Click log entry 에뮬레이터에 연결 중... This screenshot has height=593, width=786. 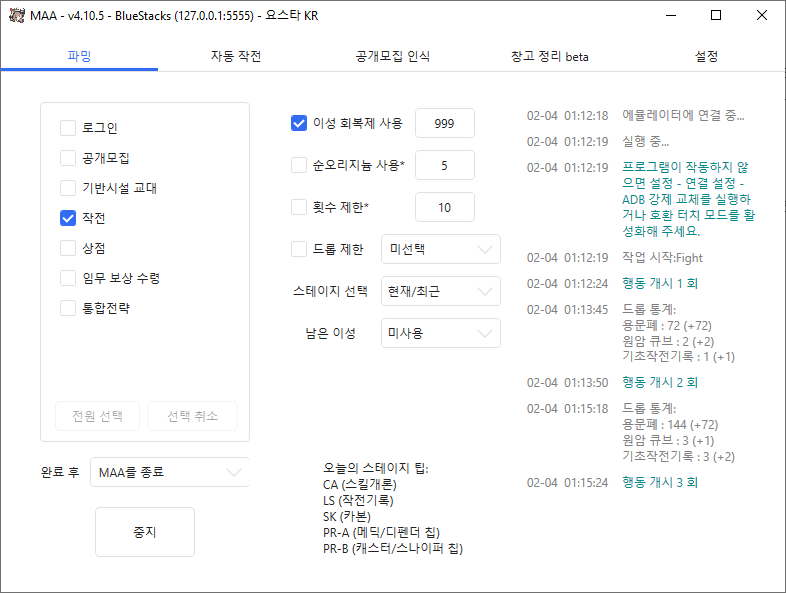coord(683,116)
